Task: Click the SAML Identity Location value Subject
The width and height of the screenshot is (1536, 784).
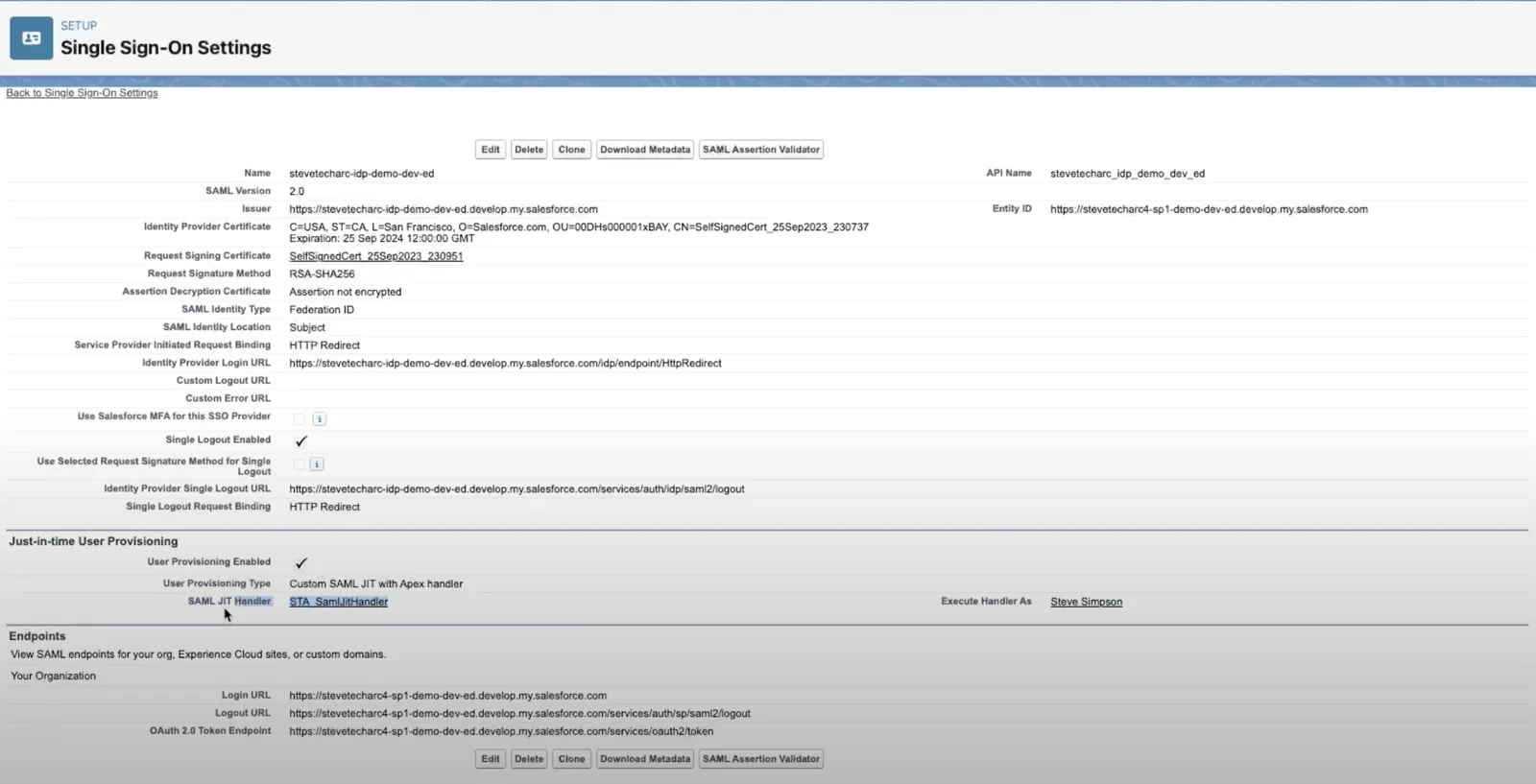Action: (x=307, y=328)
